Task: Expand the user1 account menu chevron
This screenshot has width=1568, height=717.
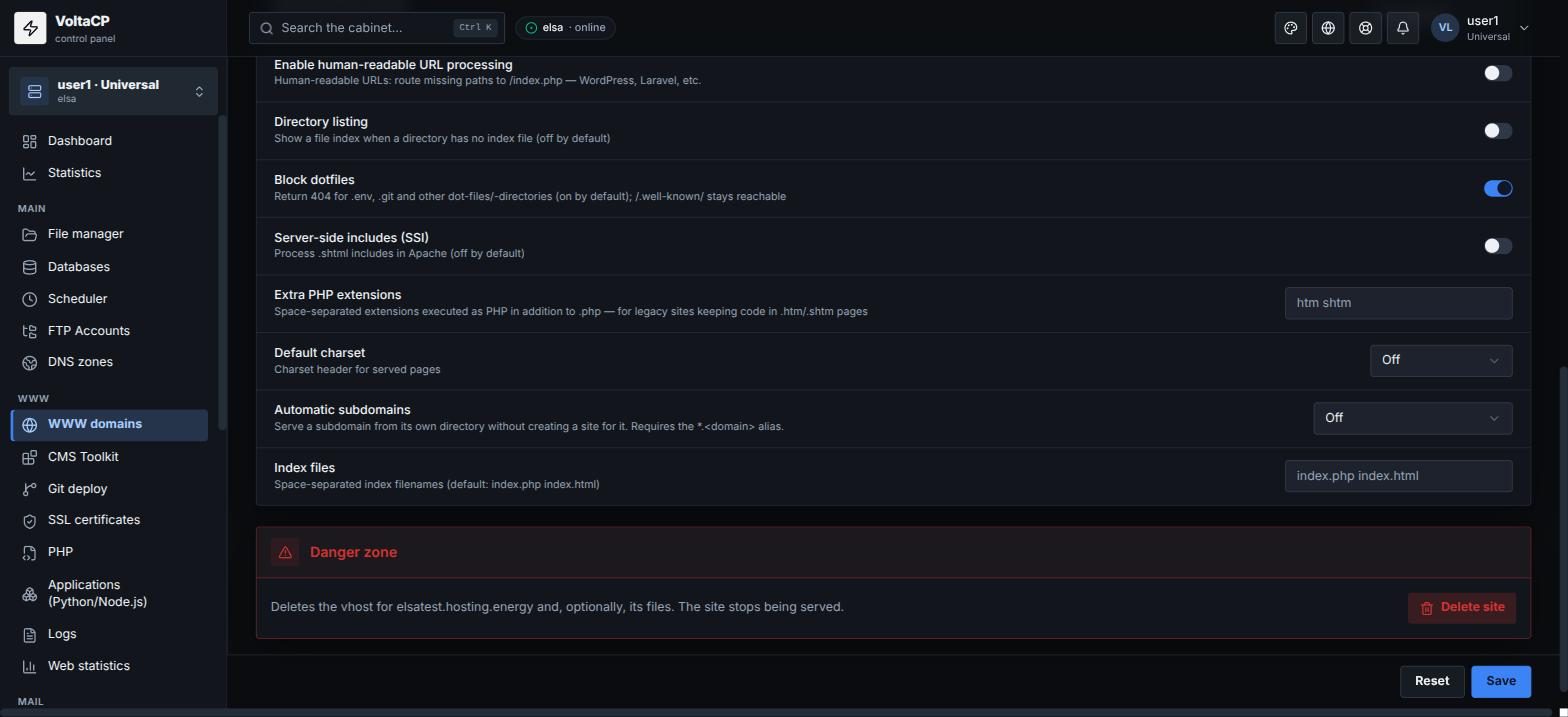Action: pos(1524,28)
